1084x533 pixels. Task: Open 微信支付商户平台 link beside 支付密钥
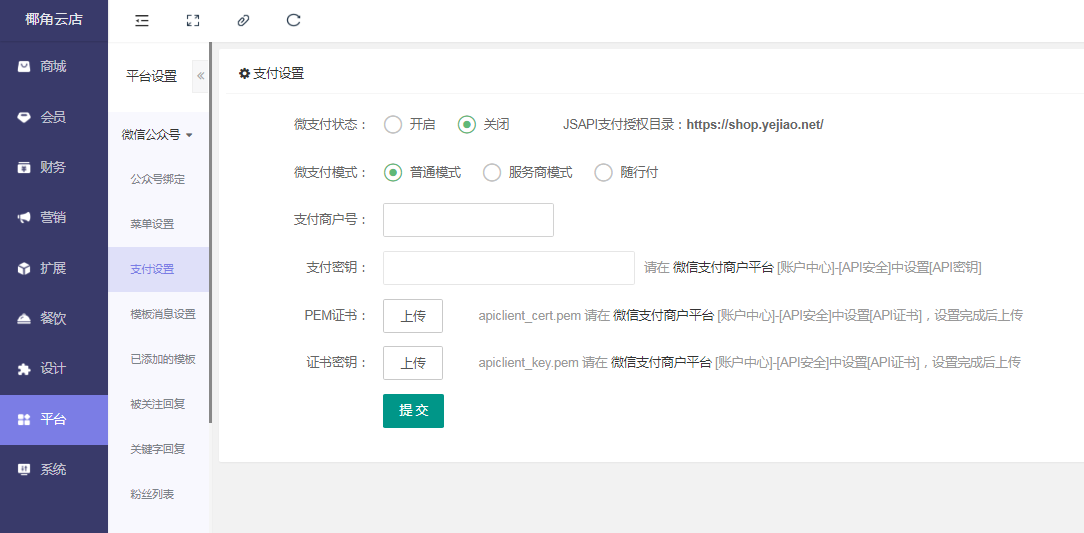tap(723, 268)
